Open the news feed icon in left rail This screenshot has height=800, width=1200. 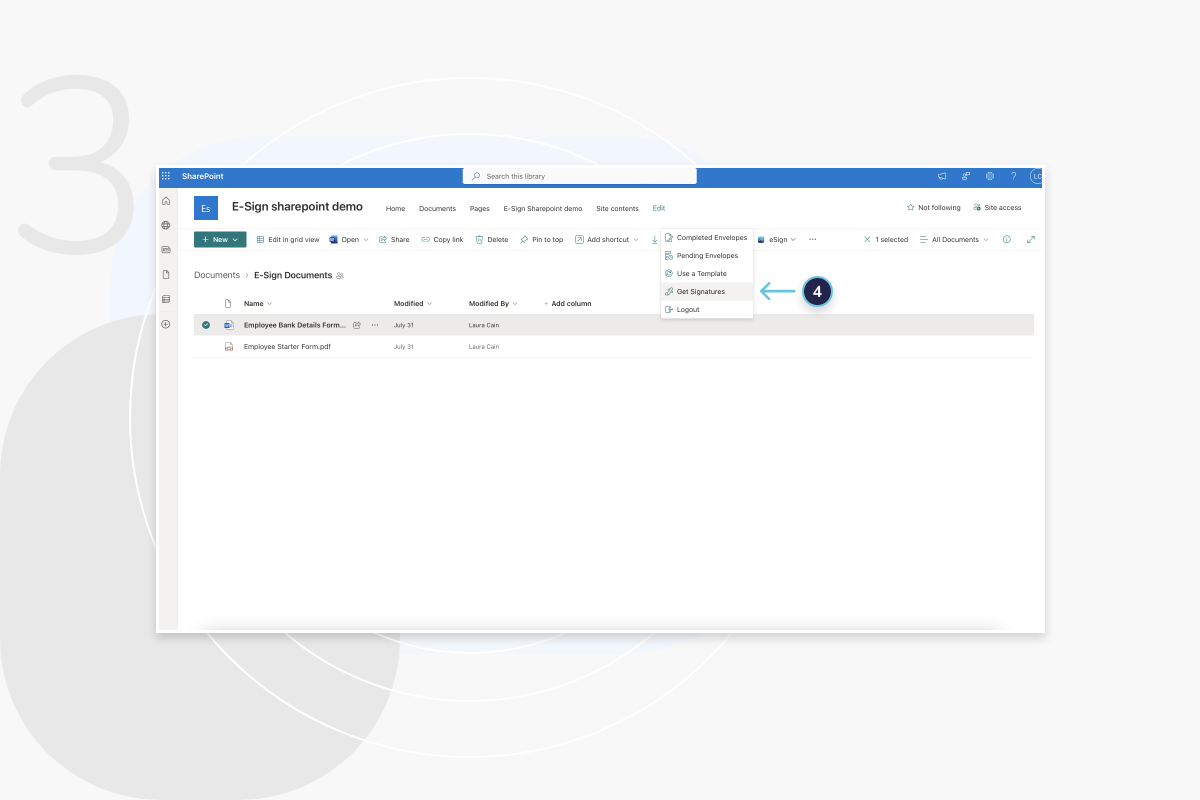166,249
